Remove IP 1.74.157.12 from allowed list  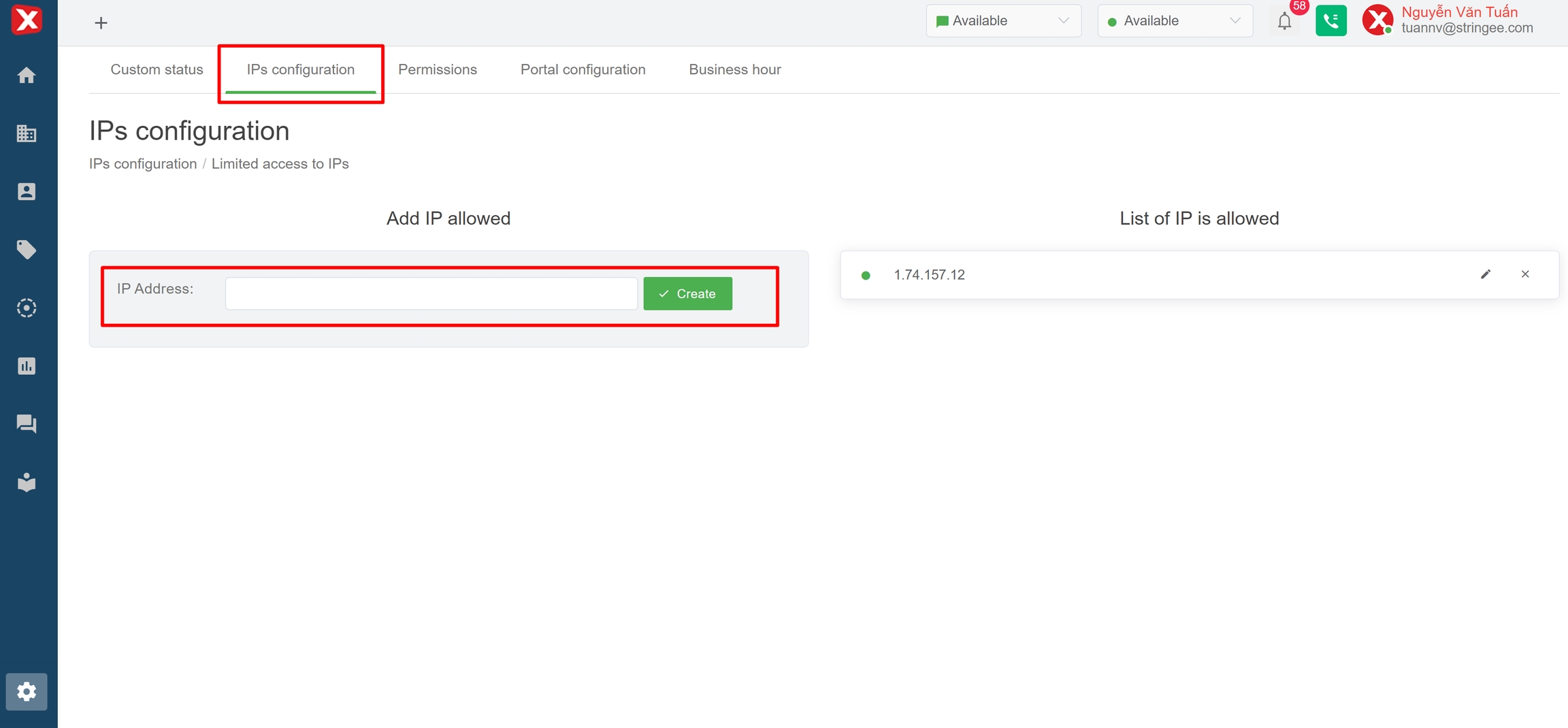(1525, 274)
